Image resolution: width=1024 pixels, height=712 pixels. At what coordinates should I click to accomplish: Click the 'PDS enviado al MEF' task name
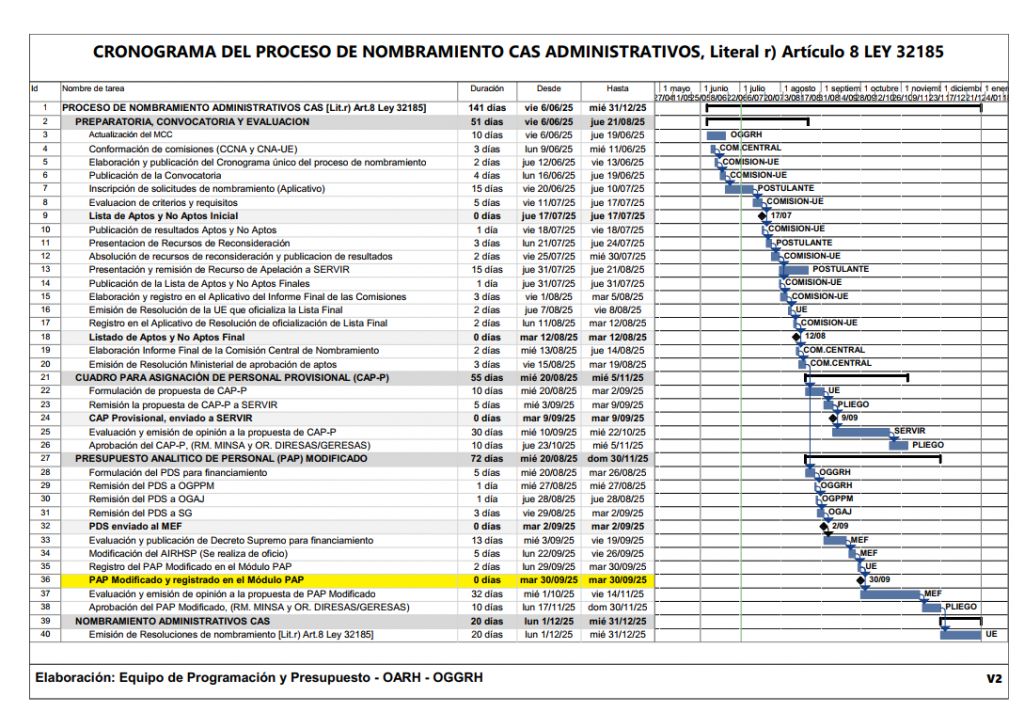click(x=136, y=526)
